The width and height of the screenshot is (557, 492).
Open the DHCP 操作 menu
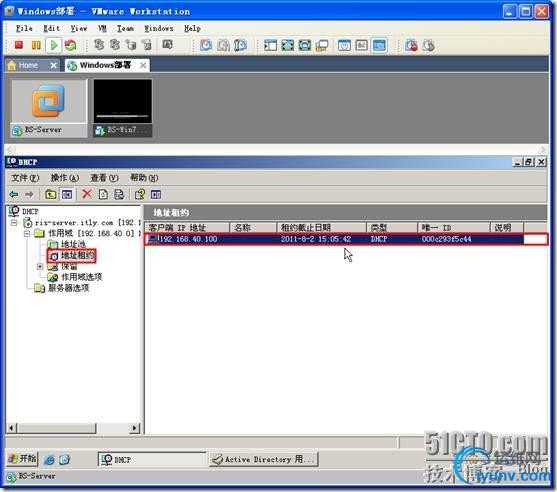pos(65,178)
